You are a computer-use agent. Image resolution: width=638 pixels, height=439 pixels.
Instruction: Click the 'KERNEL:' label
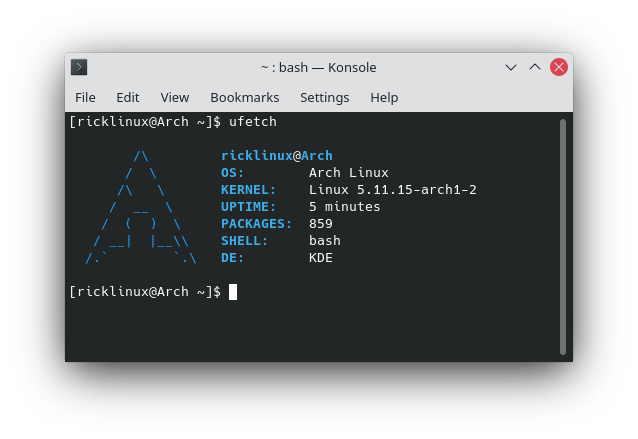click(248, 190)
